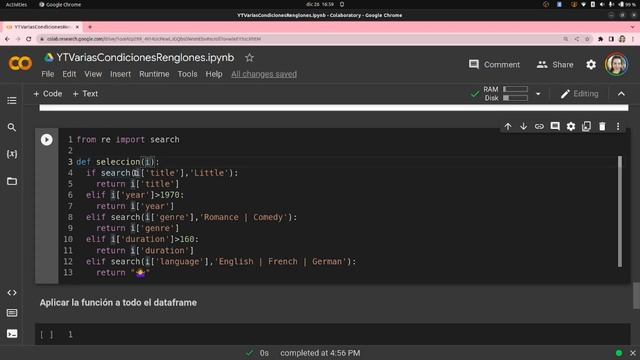
Task: Open the Insert menu
Action: tap(120, 74)
